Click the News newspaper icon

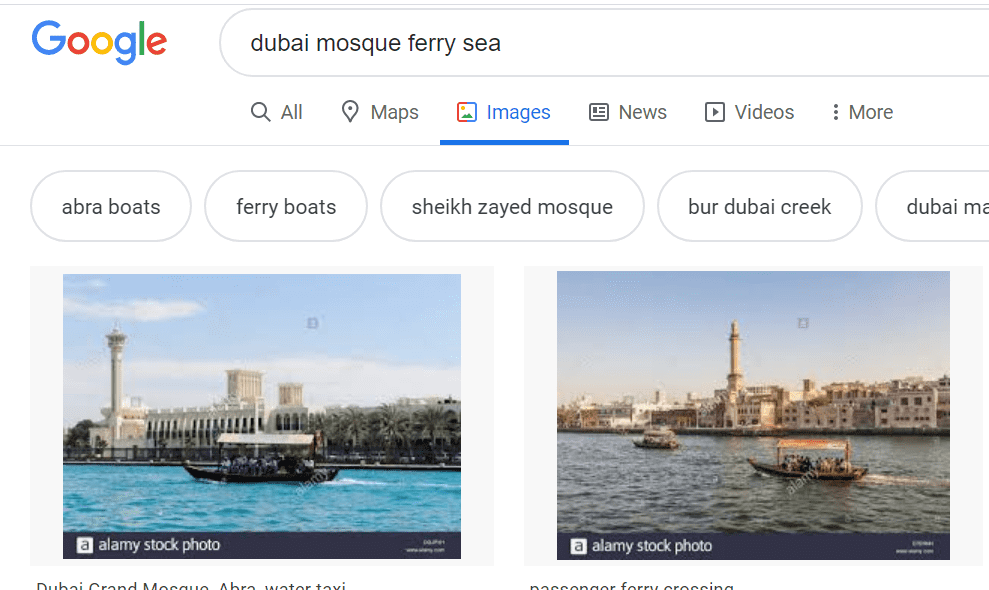(599, 112)
